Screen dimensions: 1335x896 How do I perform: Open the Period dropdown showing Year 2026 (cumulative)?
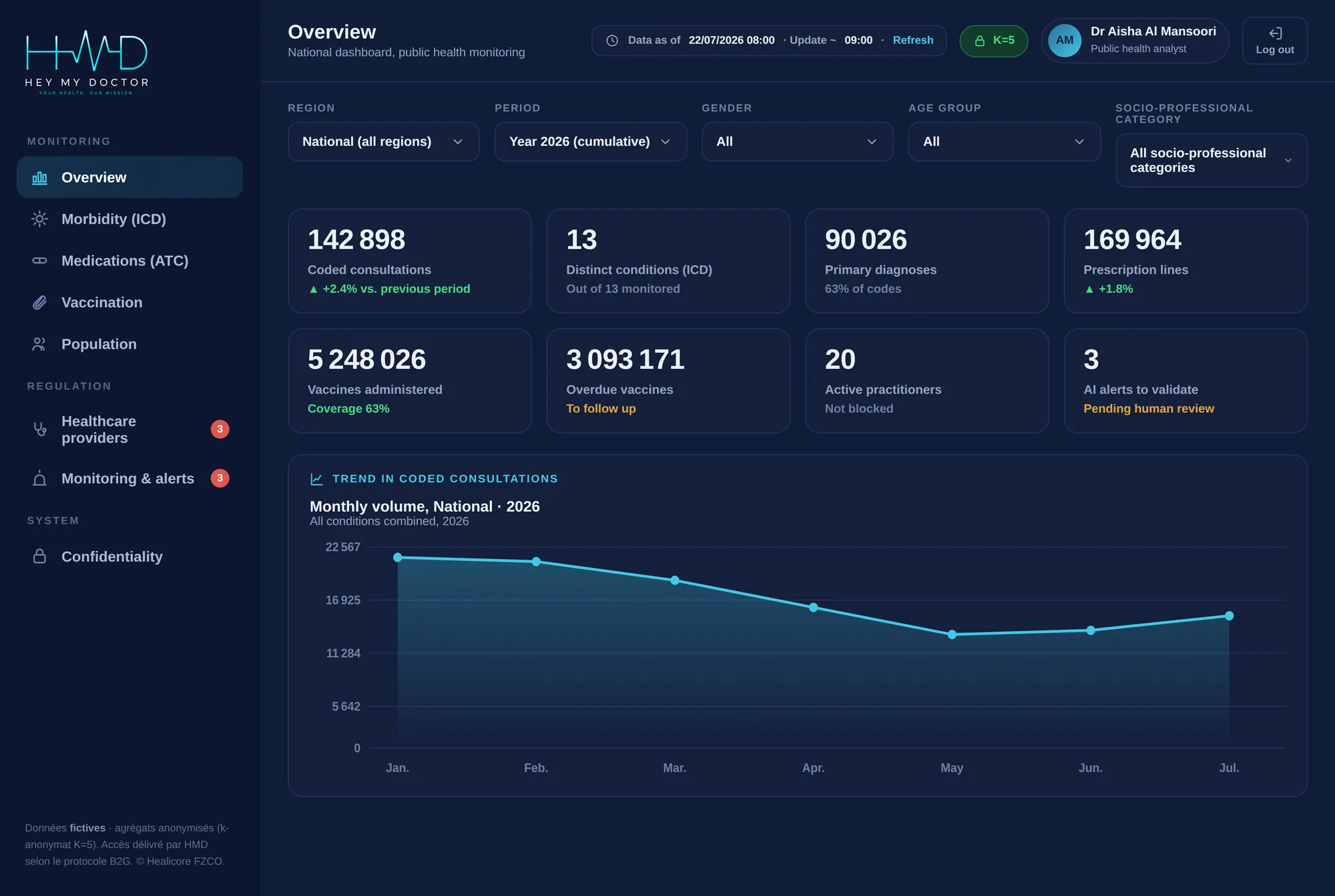coord(591,141)
